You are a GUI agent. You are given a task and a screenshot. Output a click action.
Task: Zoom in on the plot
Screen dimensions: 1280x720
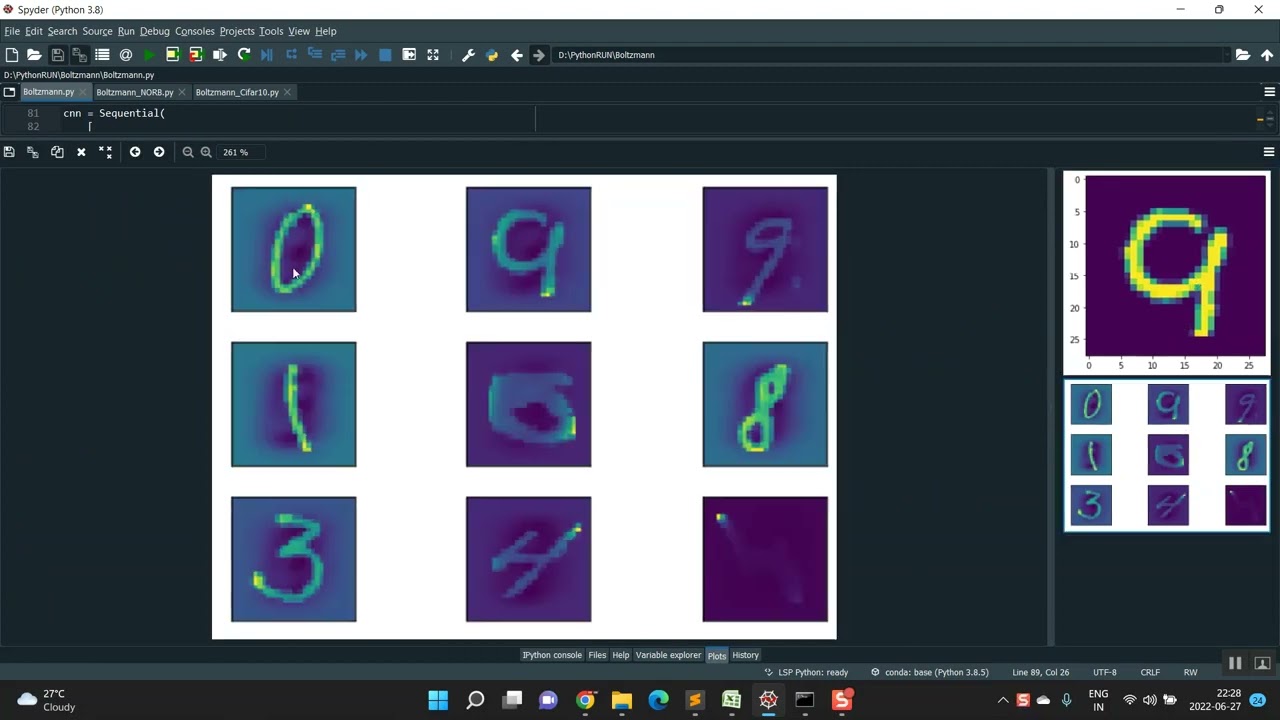coord(206,152)
